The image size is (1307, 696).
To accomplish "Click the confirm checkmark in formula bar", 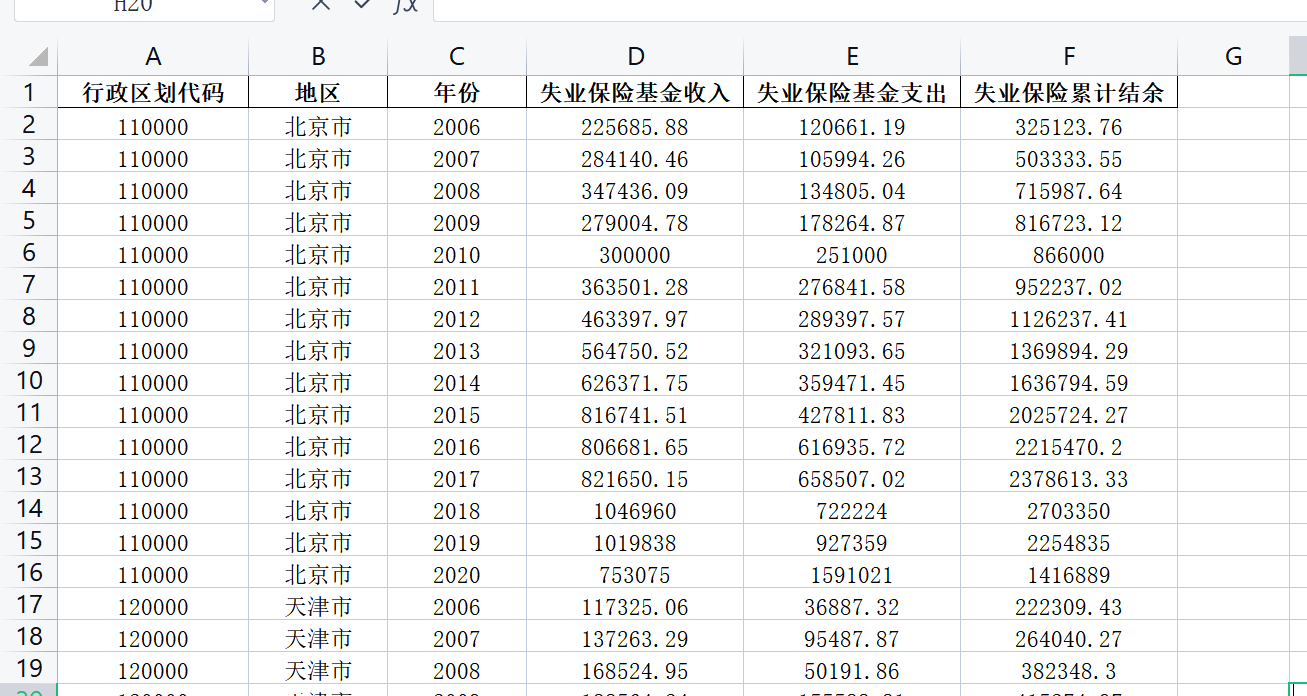I will point(362,5).
